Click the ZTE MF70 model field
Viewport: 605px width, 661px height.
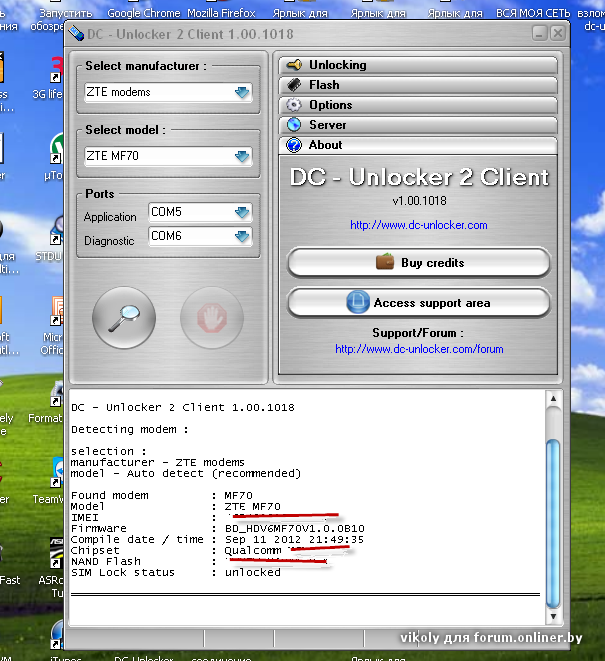click(x=168, y=156)
